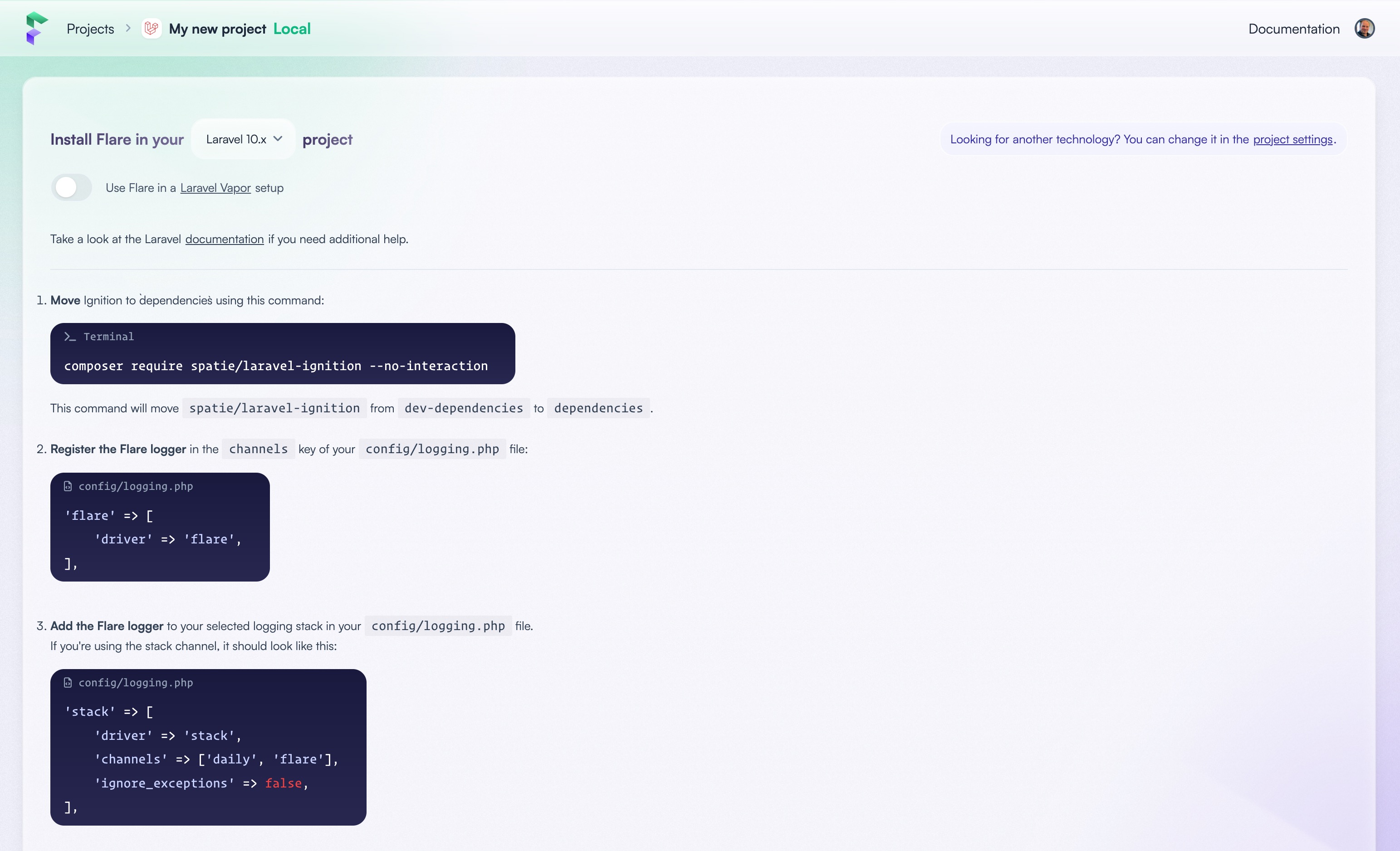Click the composer require command text
Image resolution: width=1400 pixels, height=851 pixels.
pos(276,366)
